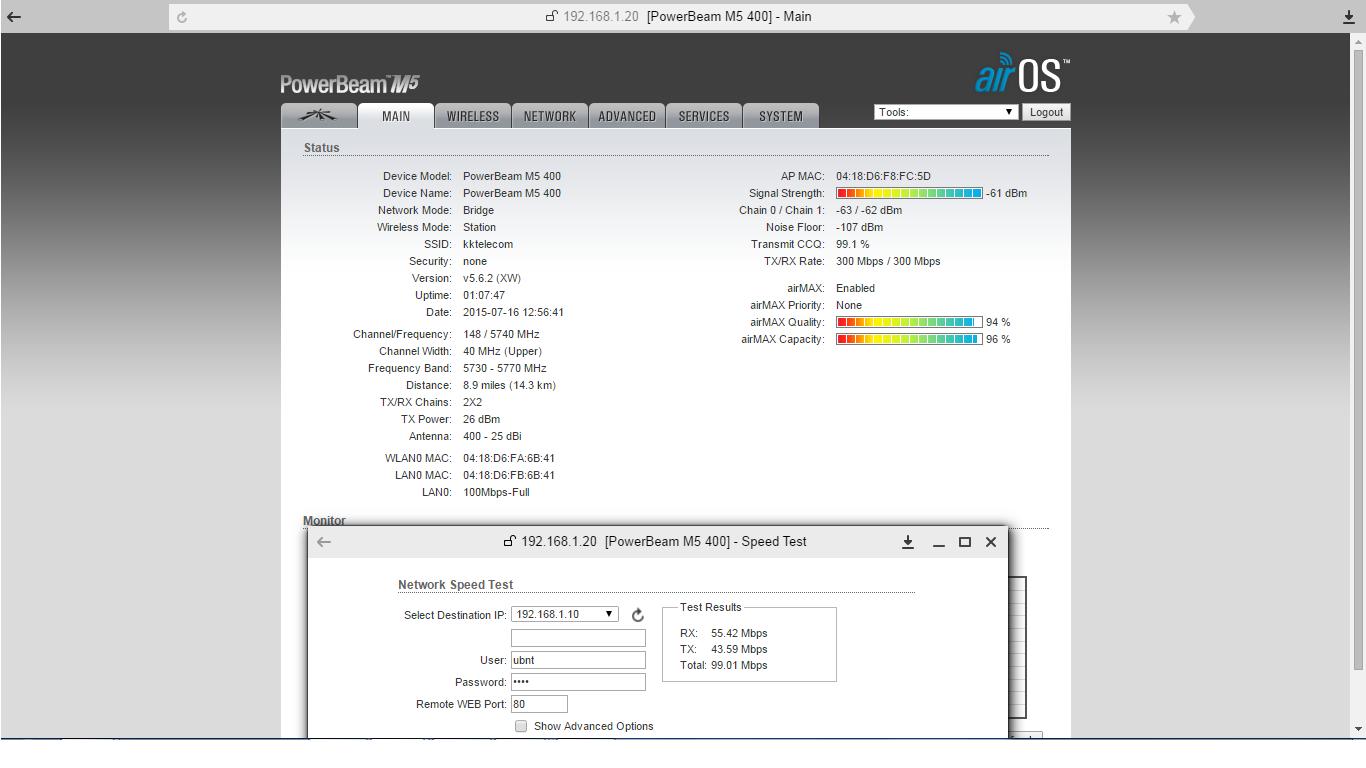Open the SYSTEM tab
The width and height of the screenshot is (1366, 768).
(x=781, y=116)
